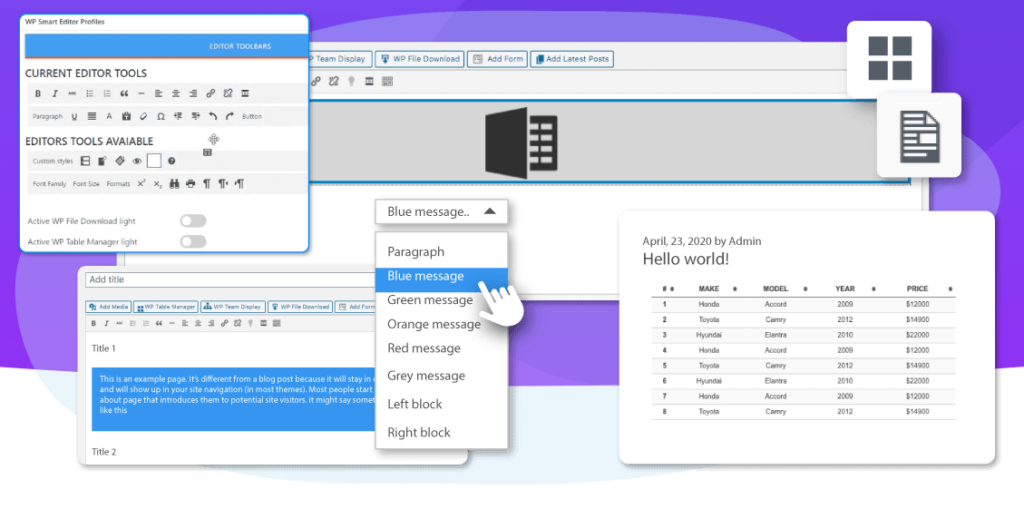Click binoculars find icon in available tools
The width and height of the screenshot is (1024, 509).
pos(174,184)
